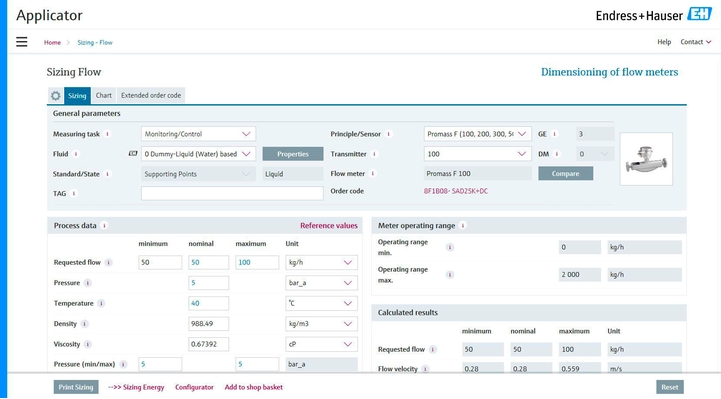Open info icon for Operating range max.
The image size is (721, 399).
coord(450,274)
